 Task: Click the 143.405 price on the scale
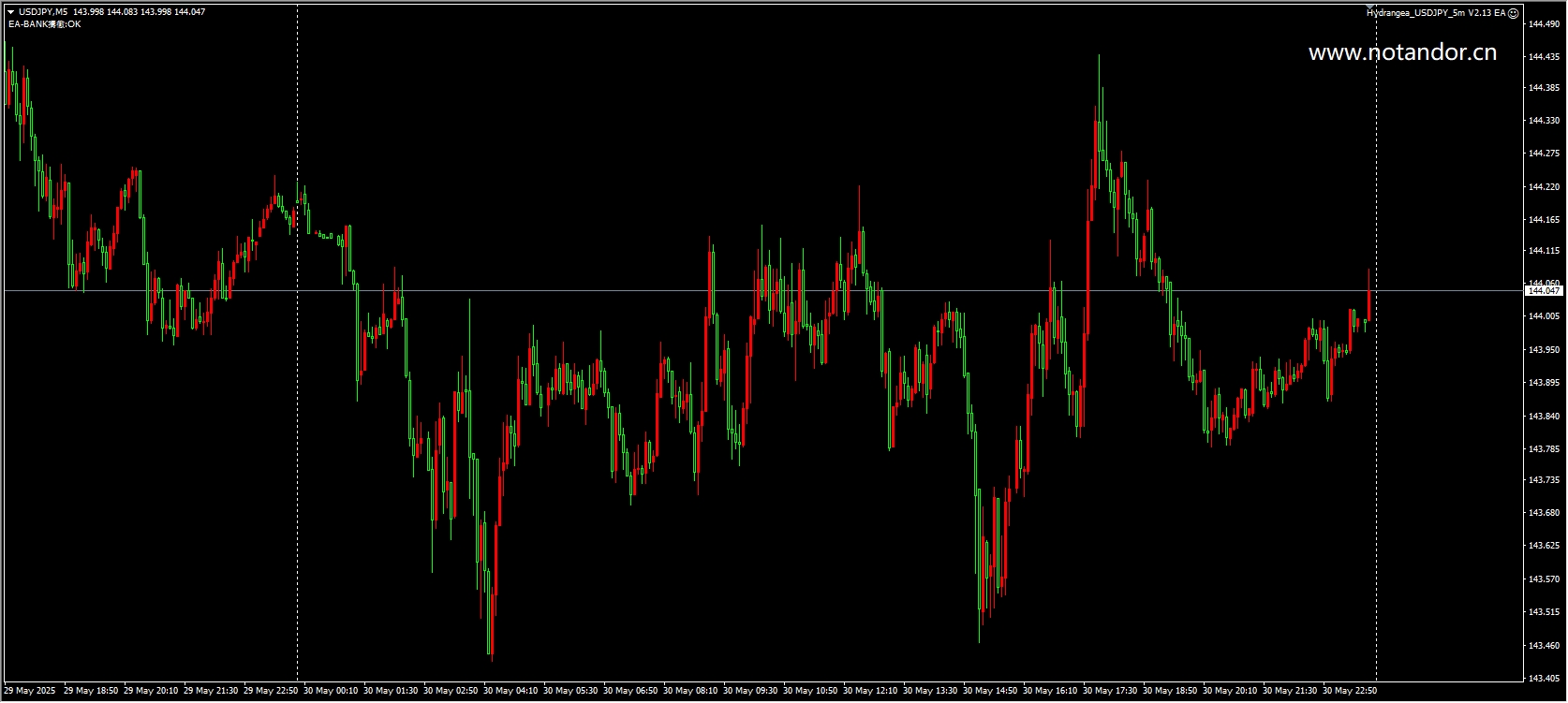[1544, 679]
